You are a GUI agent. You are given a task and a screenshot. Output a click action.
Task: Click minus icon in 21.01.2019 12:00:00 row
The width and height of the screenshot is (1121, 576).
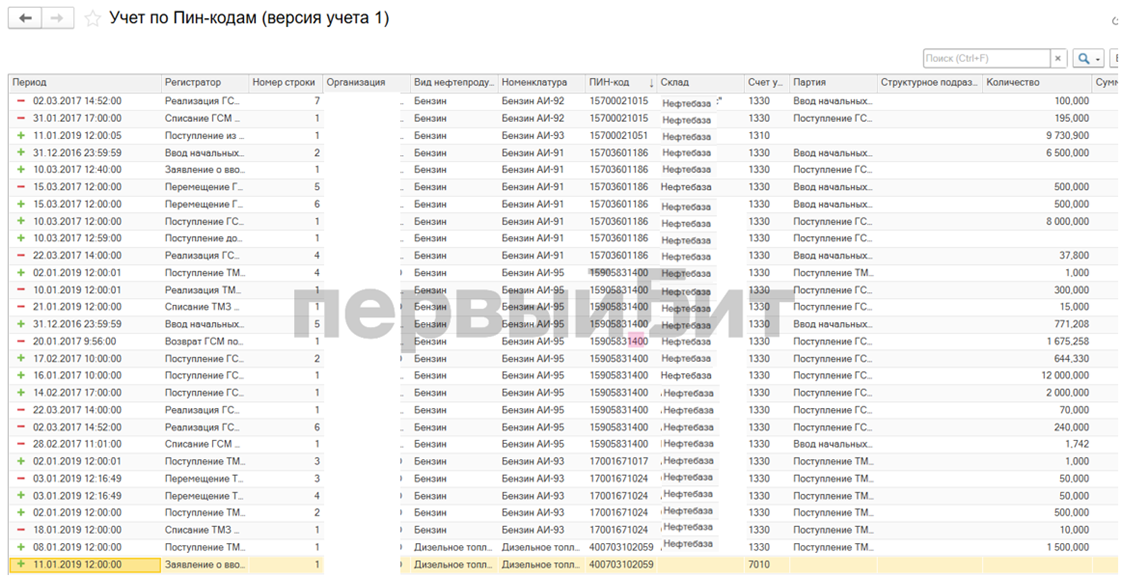[21, 307]
